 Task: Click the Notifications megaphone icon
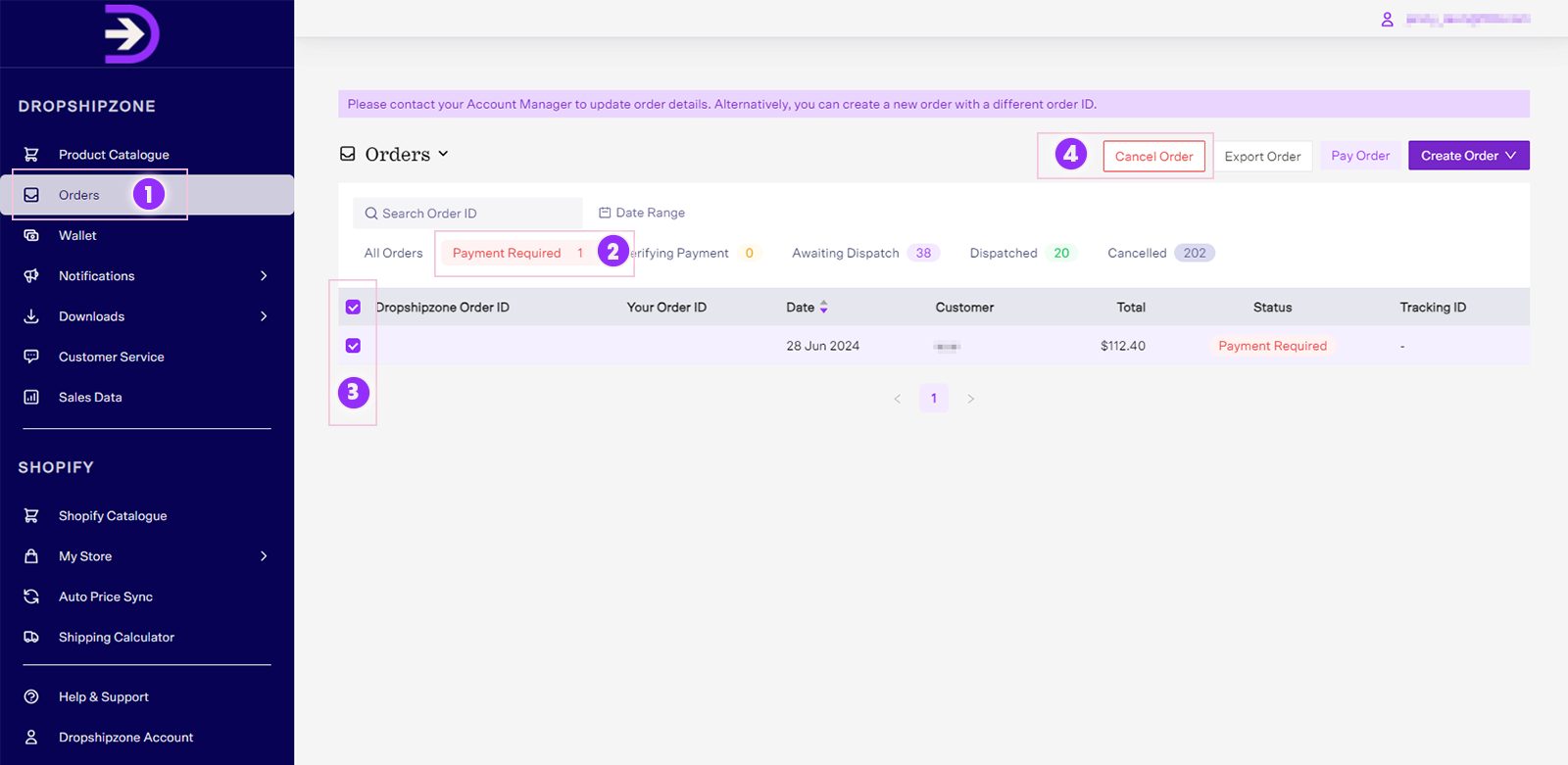click(x=31, y=276)
